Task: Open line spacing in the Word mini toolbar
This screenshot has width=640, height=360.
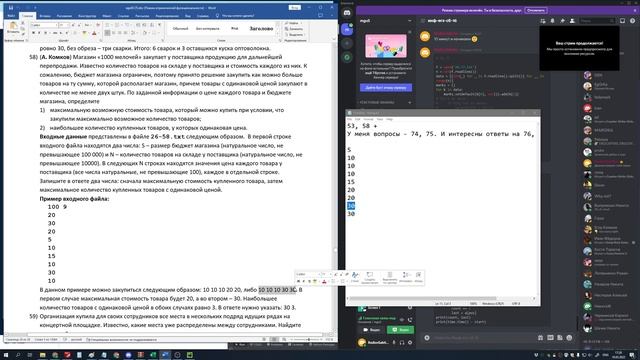Action: click(405, 277)
